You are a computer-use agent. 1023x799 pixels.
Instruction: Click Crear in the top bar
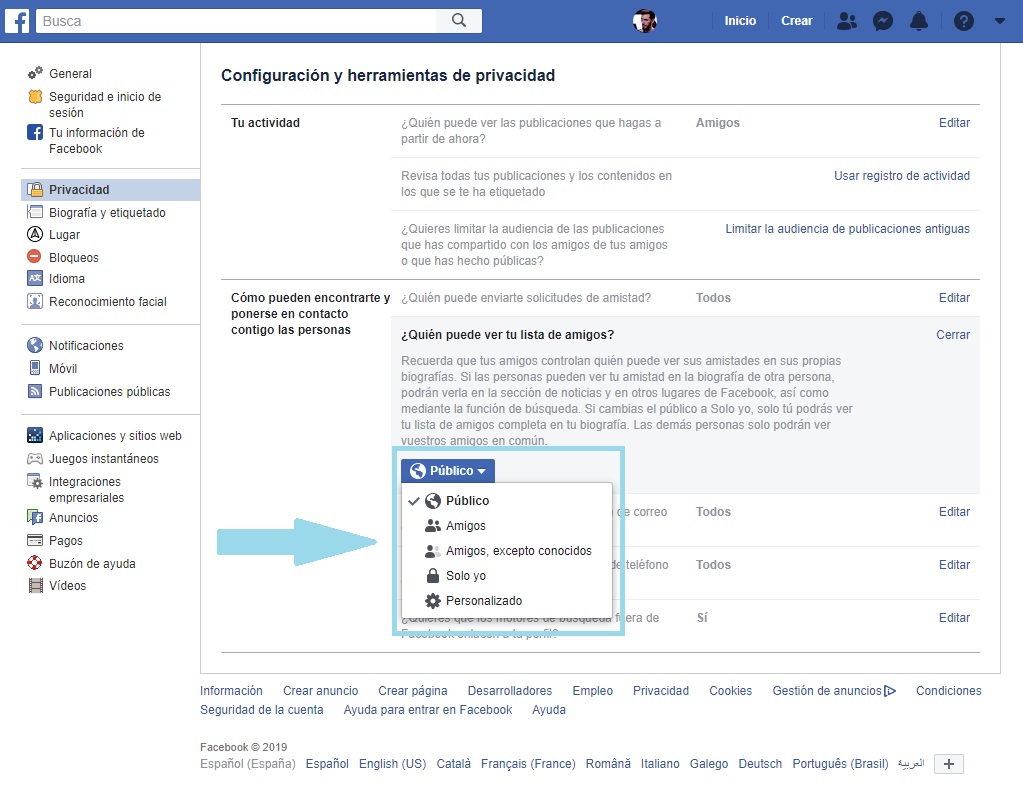797,21
